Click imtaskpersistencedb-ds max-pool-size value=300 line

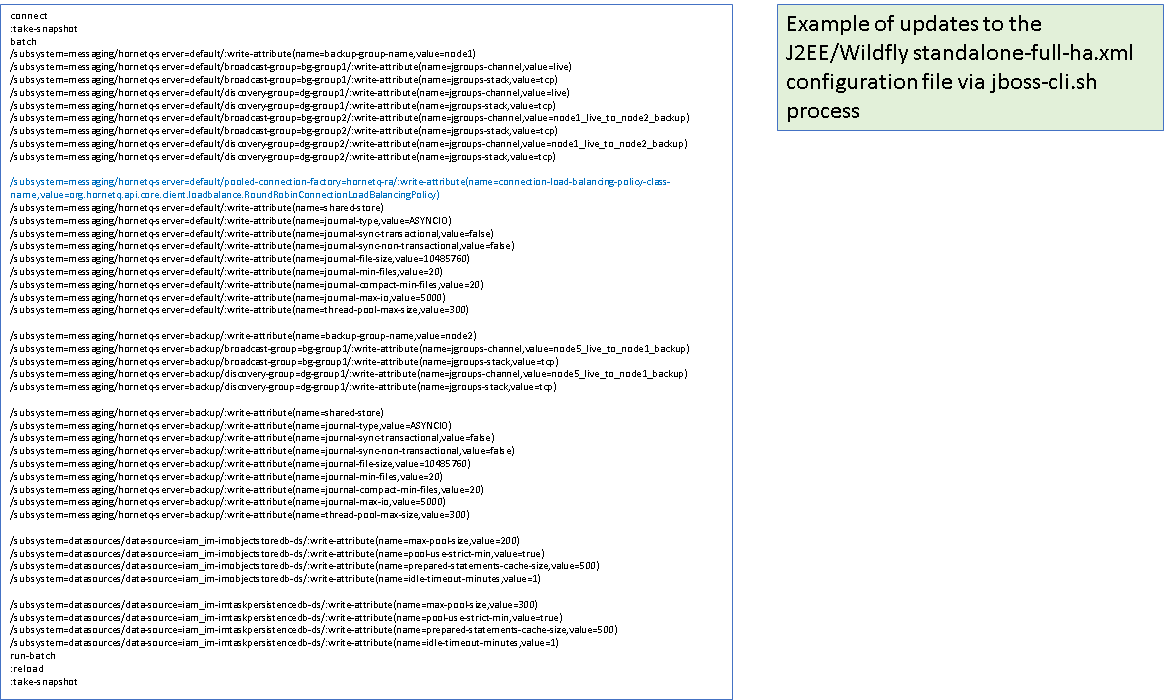274,605
